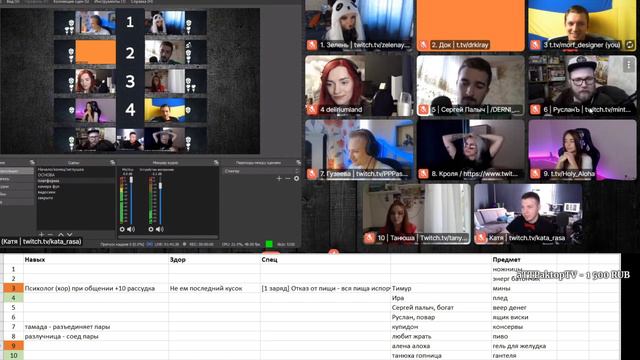
Task: Click cell 'веер денег'
Action: 524,307
